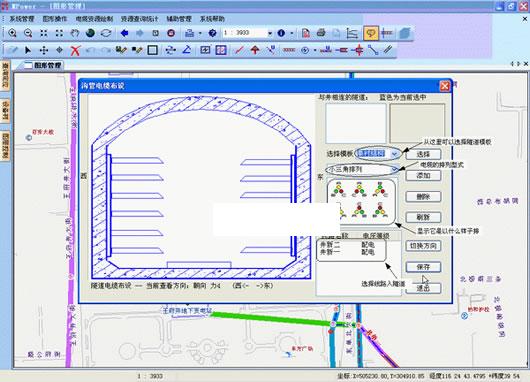Open the 系统管理 menu
This screenshot has width=530, height=382.
pos(22,19)
